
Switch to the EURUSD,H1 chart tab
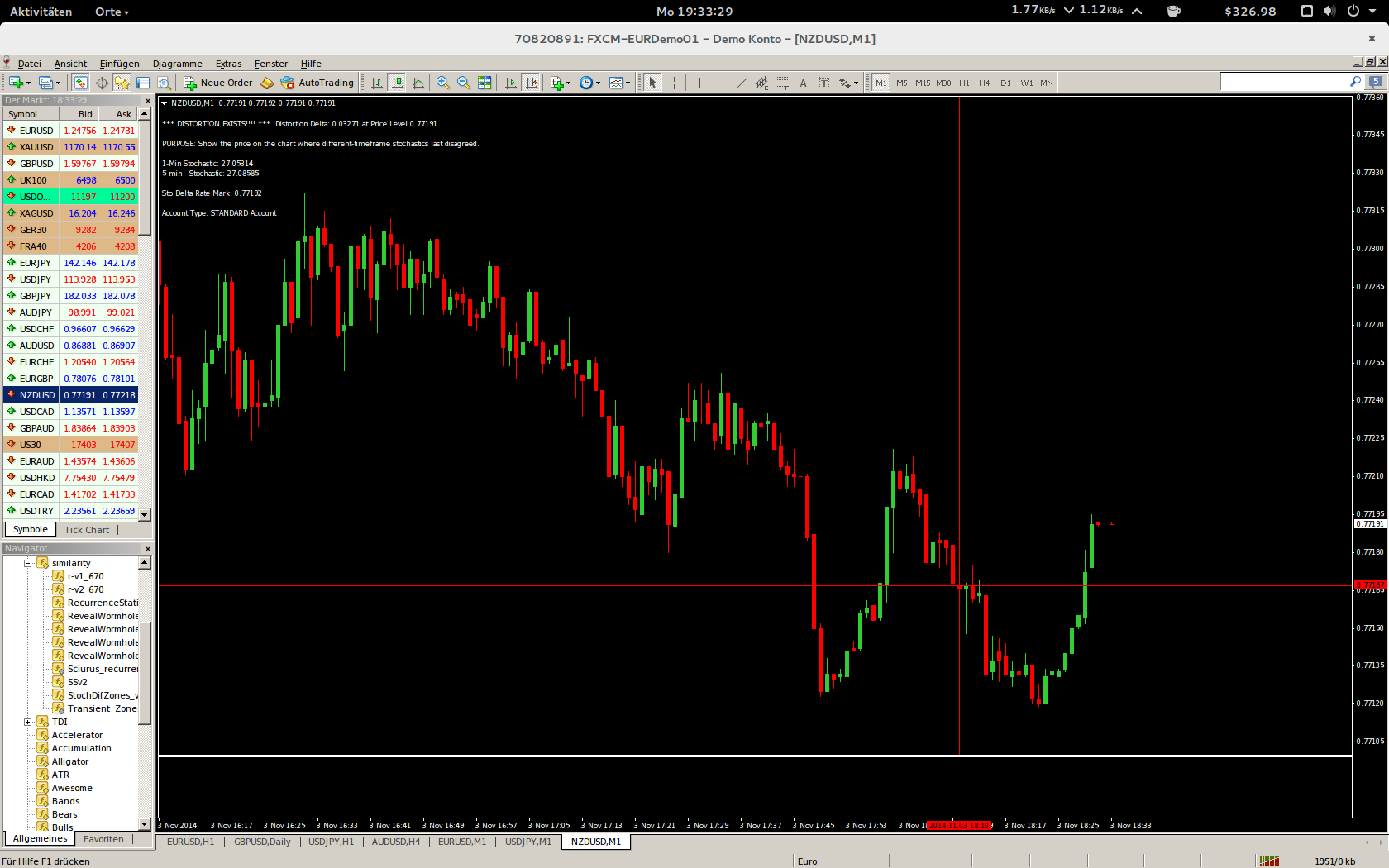tap(190, 842)
